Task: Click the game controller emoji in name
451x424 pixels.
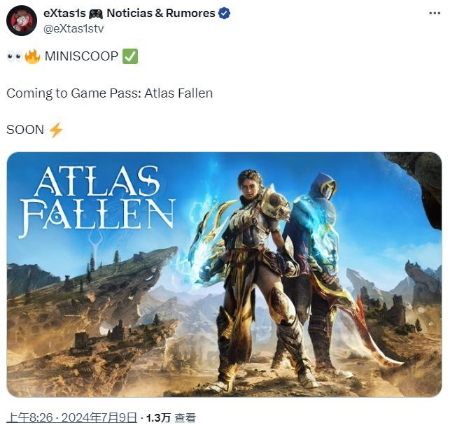Action: [96, 14]
